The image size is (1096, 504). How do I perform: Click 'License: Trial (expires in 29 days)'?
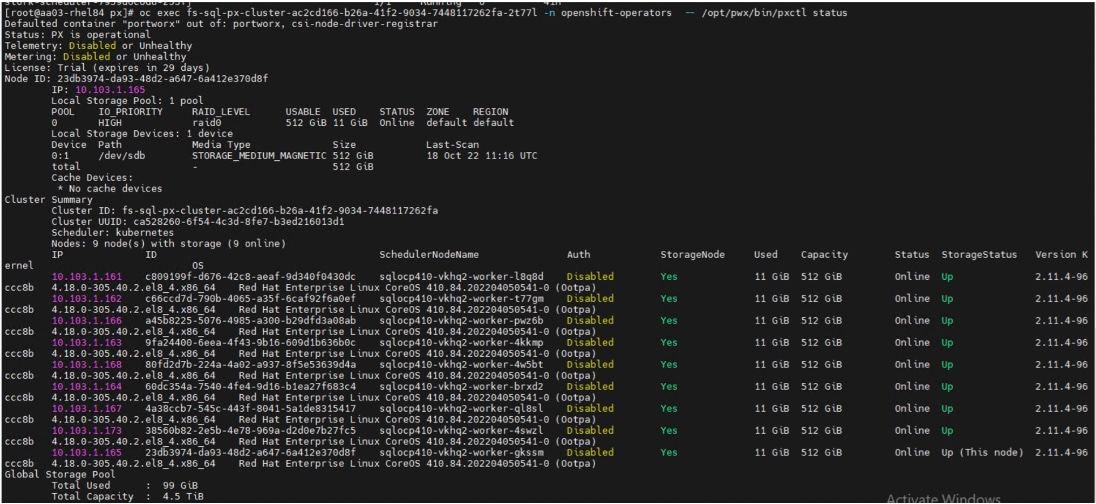(x=107, y=68)
